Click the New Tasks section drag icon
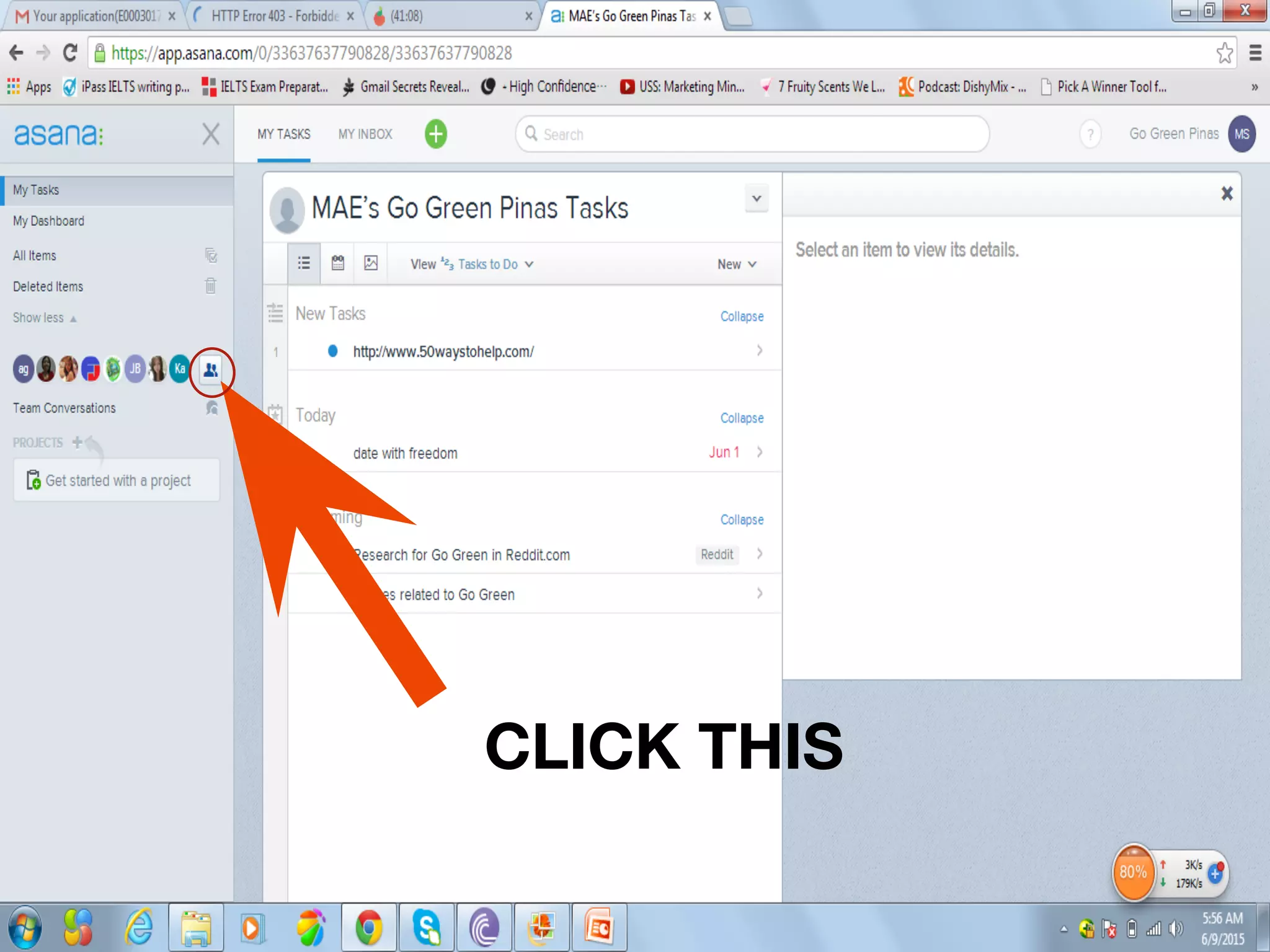The width and height of the screenshot is (1270, 952). (x=275, y=313)
